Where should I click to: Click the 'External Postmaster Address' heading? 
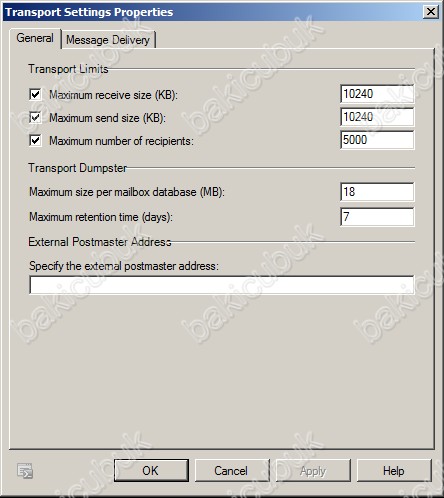pyautogui.click(x=100, y=242)
